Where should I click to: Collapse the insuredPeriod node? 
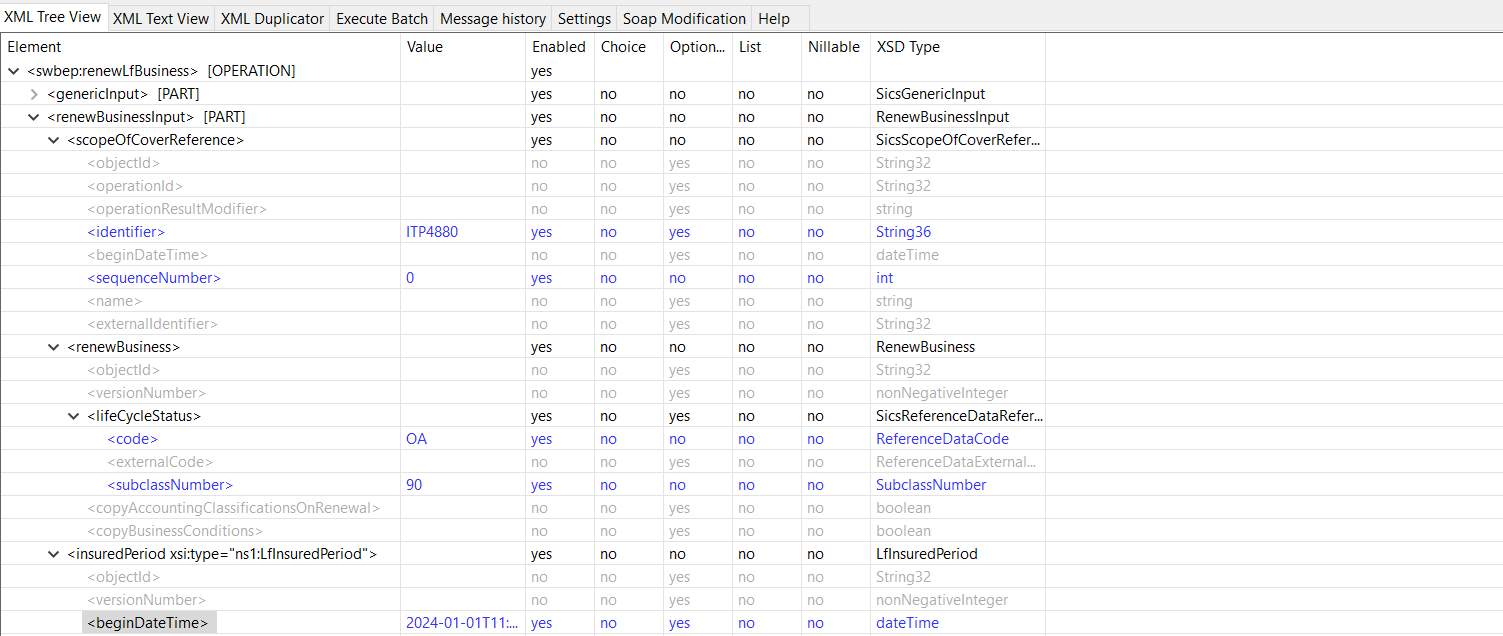tap(53, 554)
